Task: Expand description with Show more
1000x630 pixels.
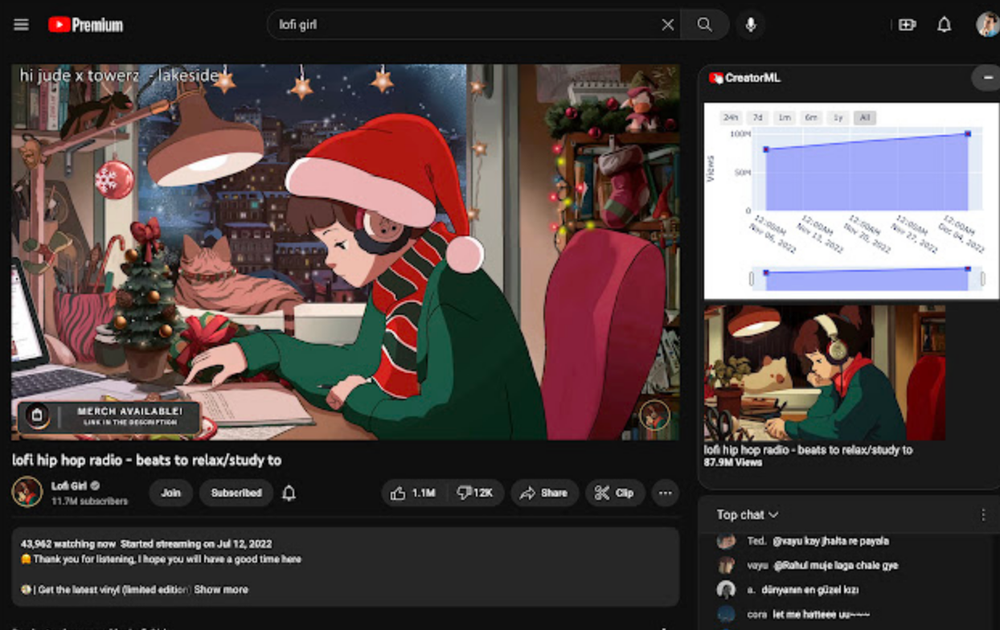Action: pos(221,590)
